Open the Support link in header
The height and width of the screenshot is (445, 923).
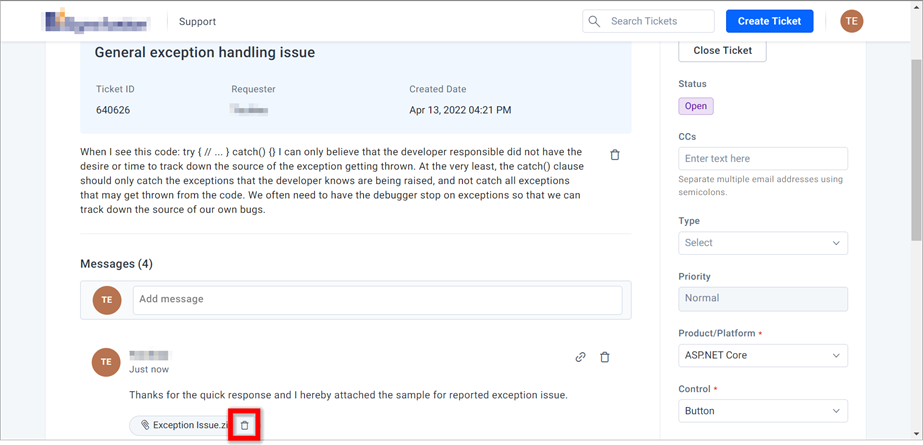tap(197, 22)
